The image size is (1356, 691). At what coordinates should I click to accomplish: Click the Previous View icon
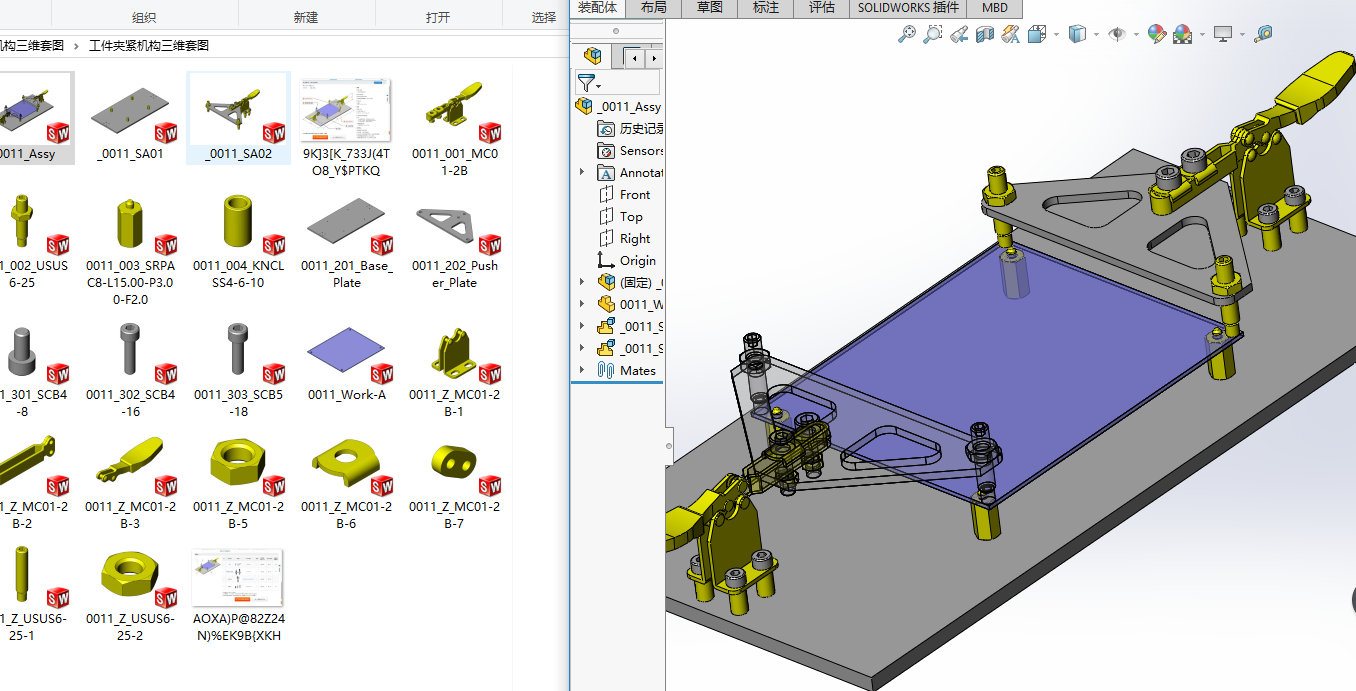959,34
